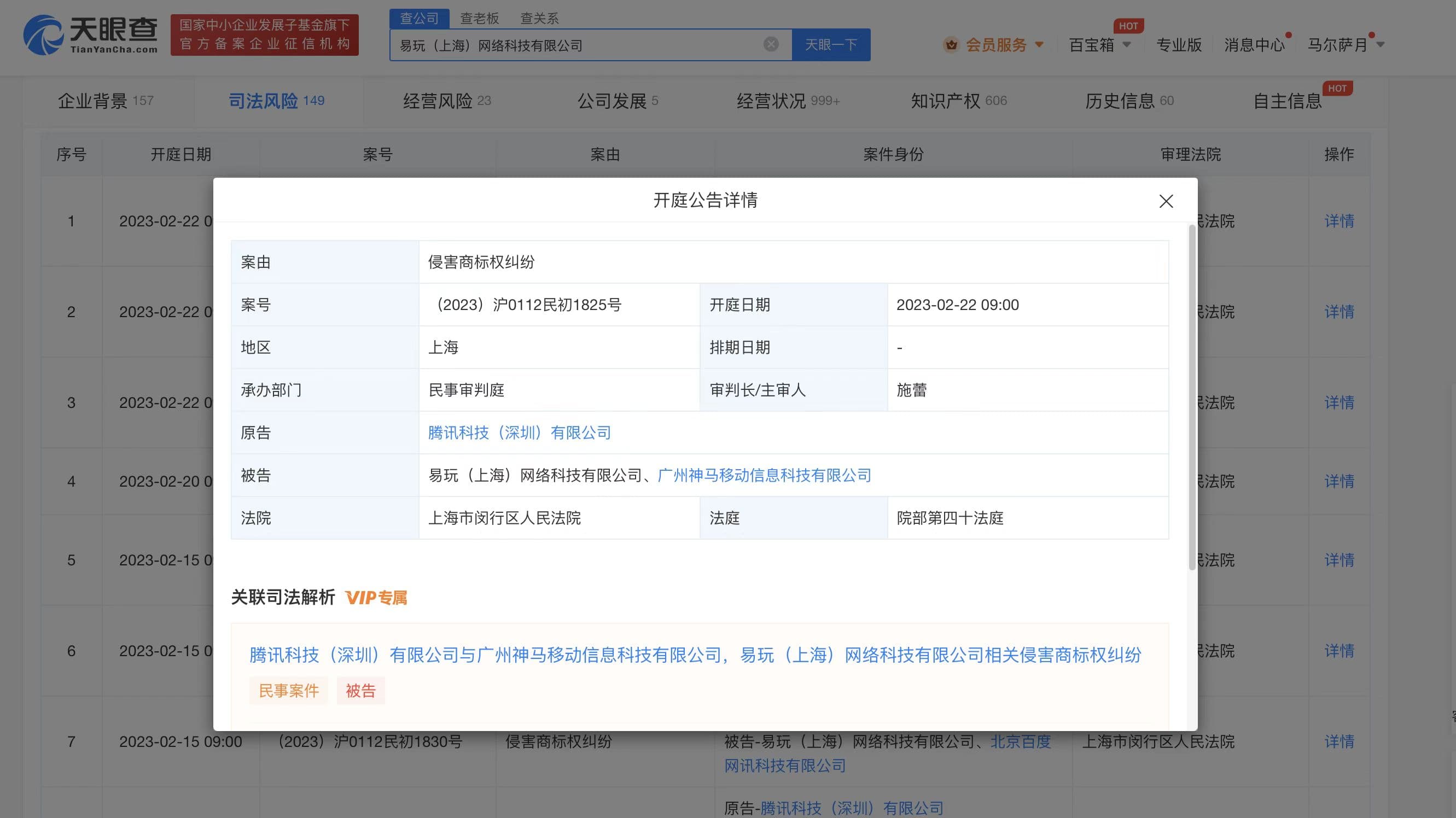Switch to the 查关系 search tab

(x=539, y=19)
